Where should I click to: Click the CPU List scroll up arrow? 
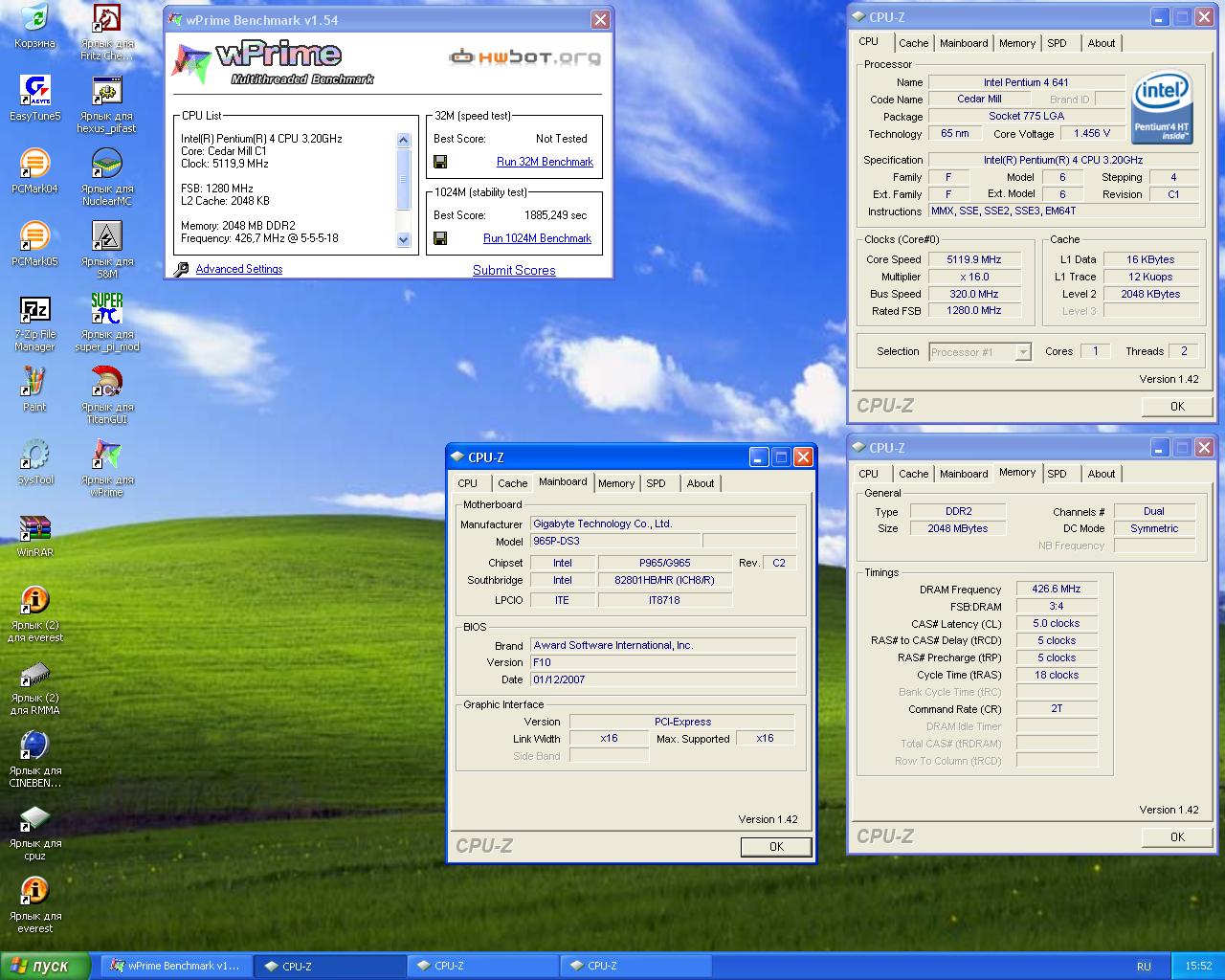click(403, 140)
